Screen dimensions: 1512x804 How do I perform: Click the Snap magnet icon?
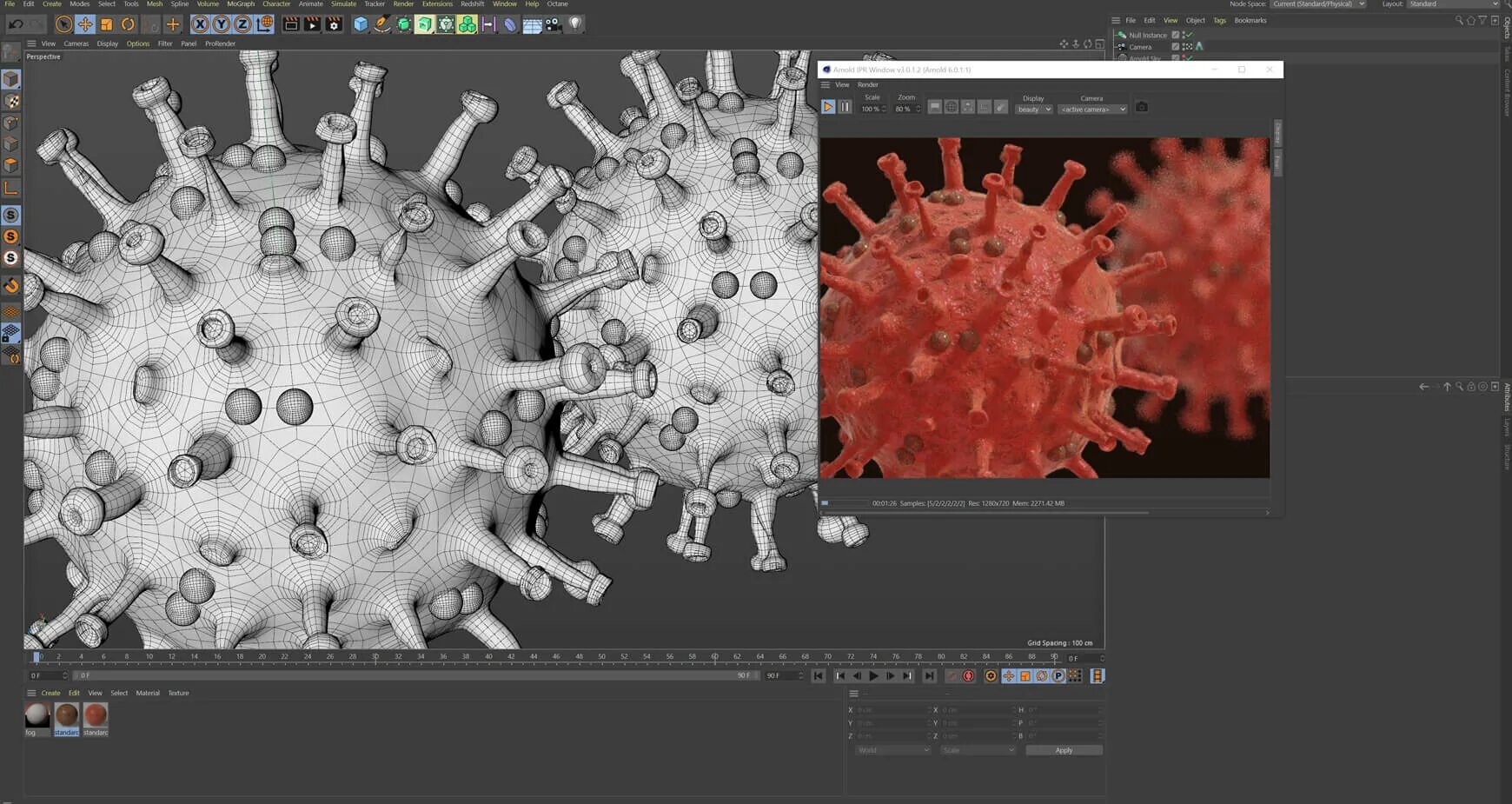[x=11, y=286]
